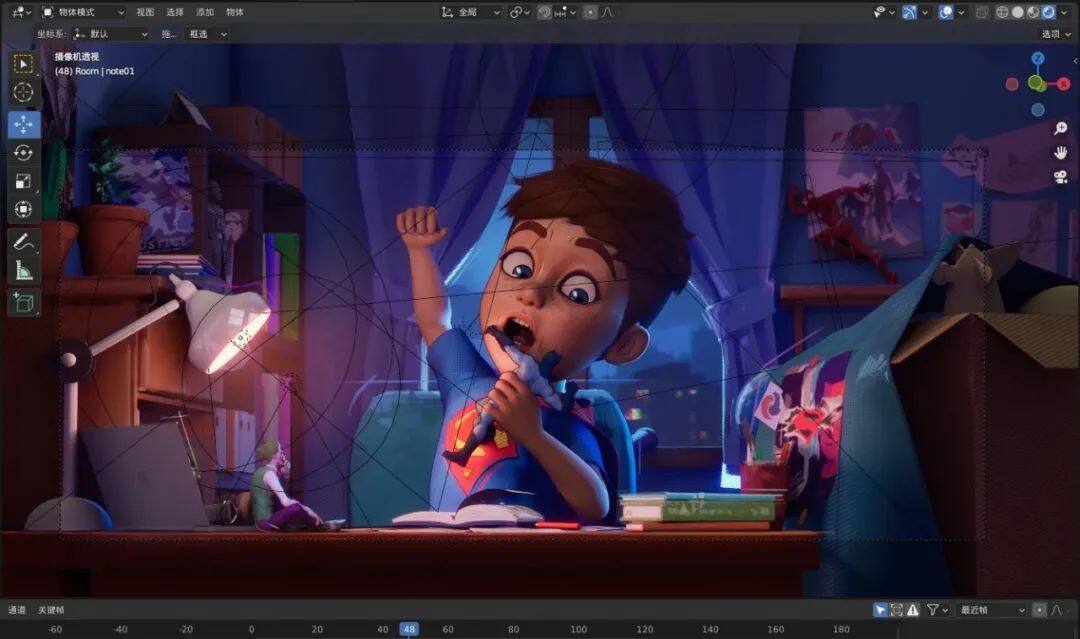Select solid viewport shading
The image size is (1080, 639).
point(1017,12)
